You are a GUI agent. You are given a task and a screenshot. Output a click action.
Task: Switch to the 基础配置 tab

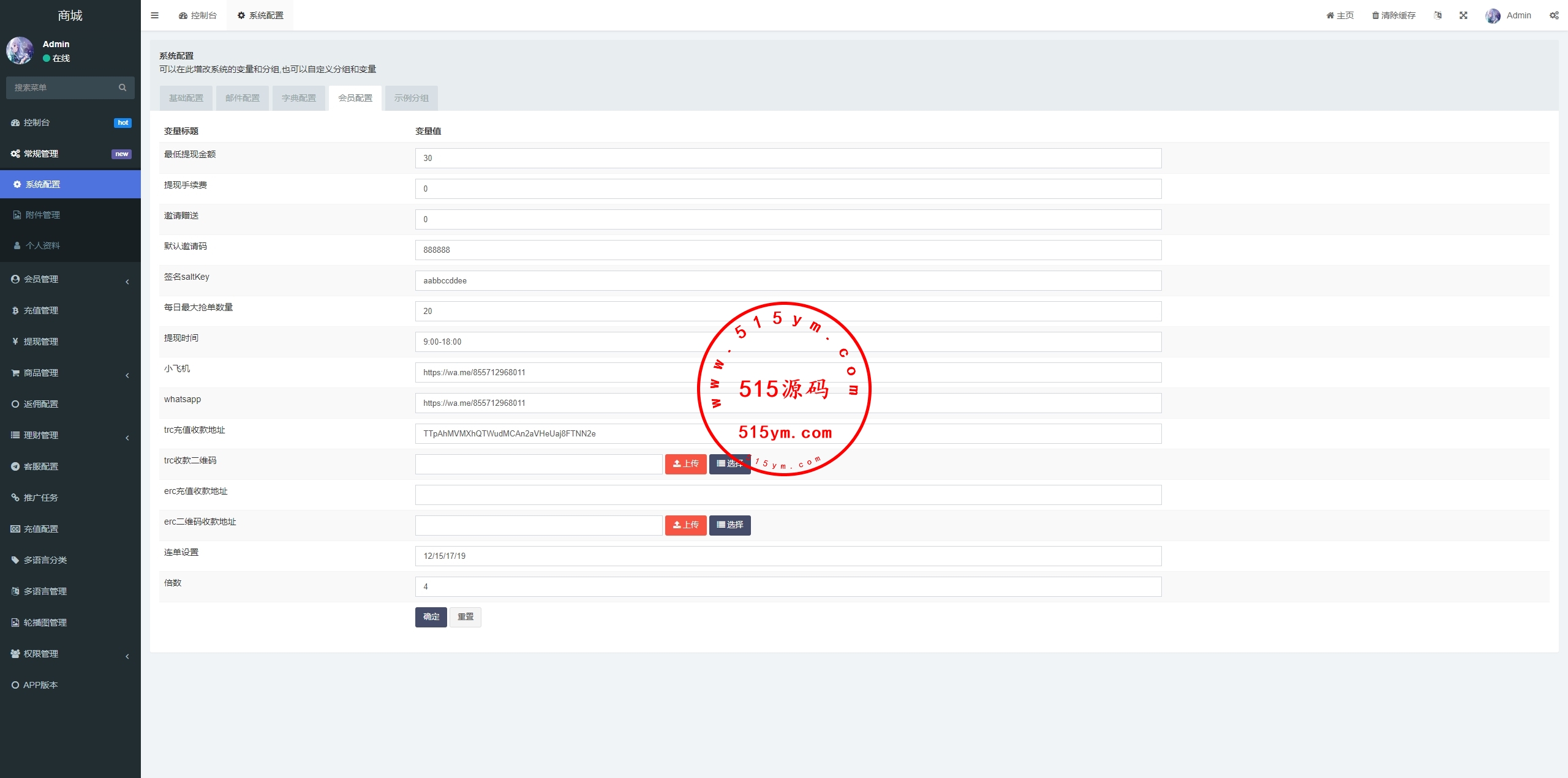[186, 98]
